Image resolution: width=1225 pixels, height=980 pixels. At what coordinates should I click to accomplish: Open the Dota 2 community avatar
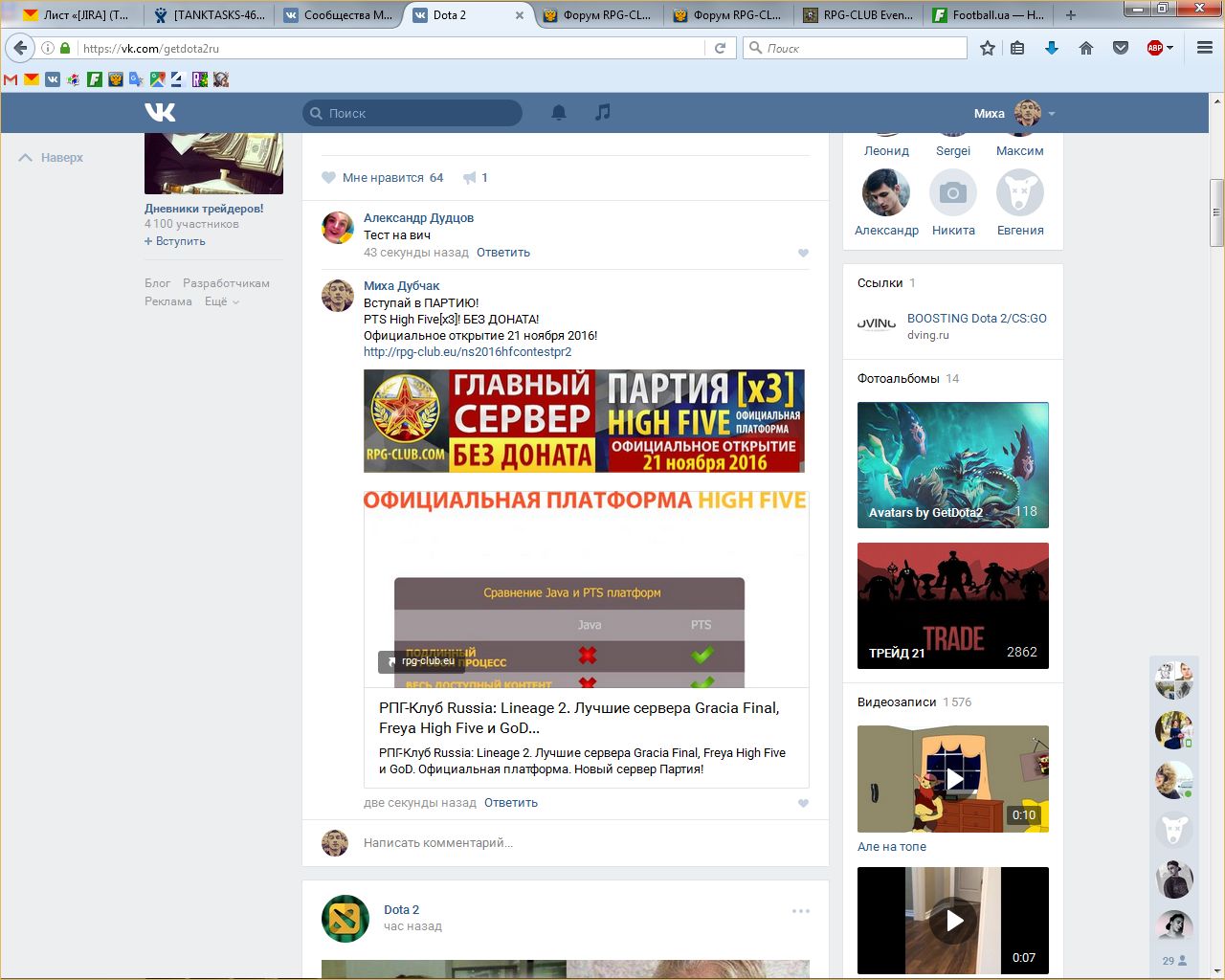pyautogui.click(x=345, y=919)
